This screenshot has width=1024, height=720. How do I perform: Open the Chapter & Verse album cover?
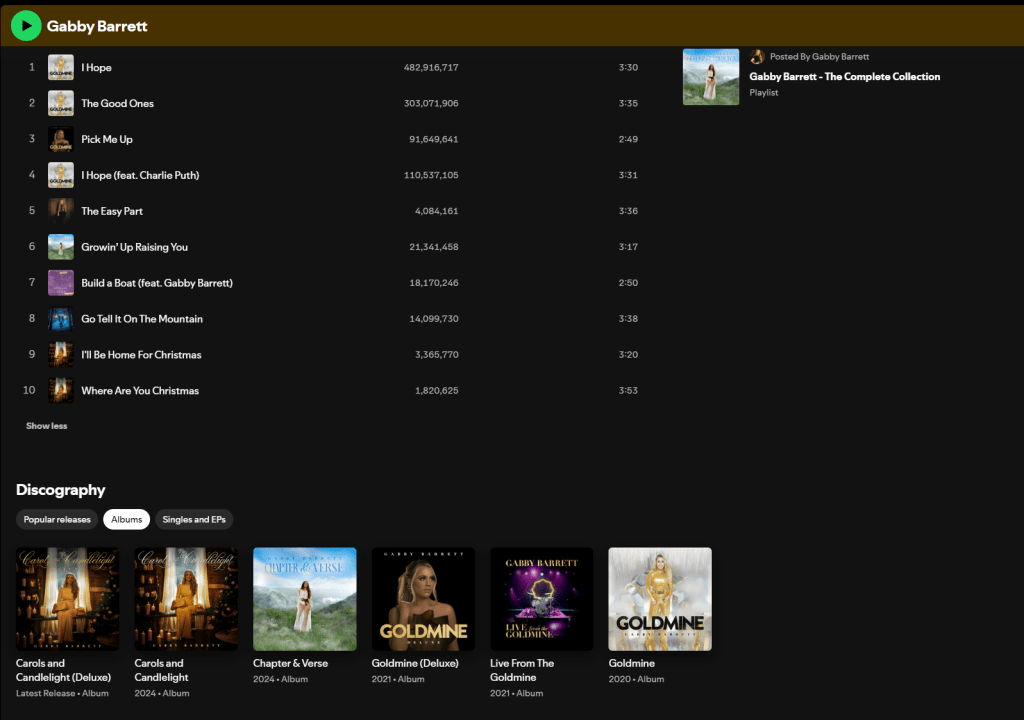click(305, 599)
